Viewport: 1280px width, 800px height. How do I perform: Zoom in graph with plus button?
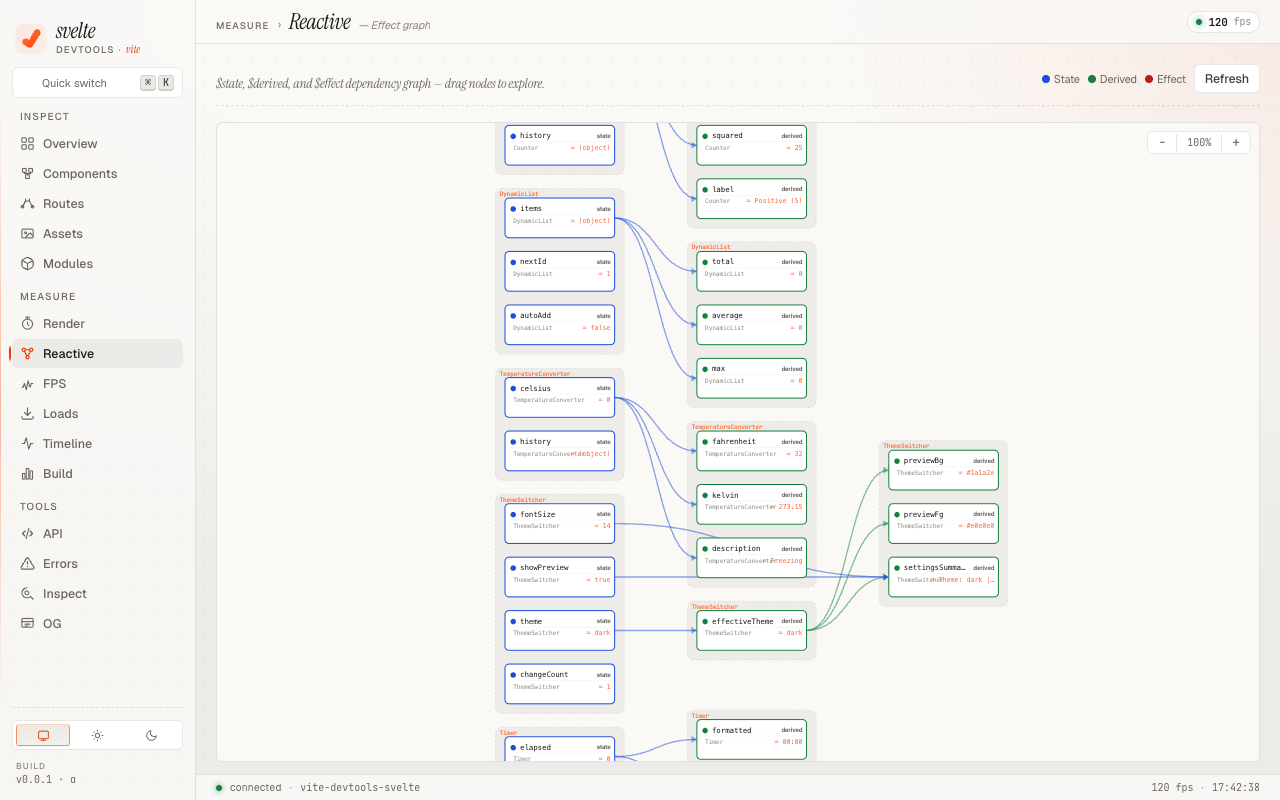1236,143
